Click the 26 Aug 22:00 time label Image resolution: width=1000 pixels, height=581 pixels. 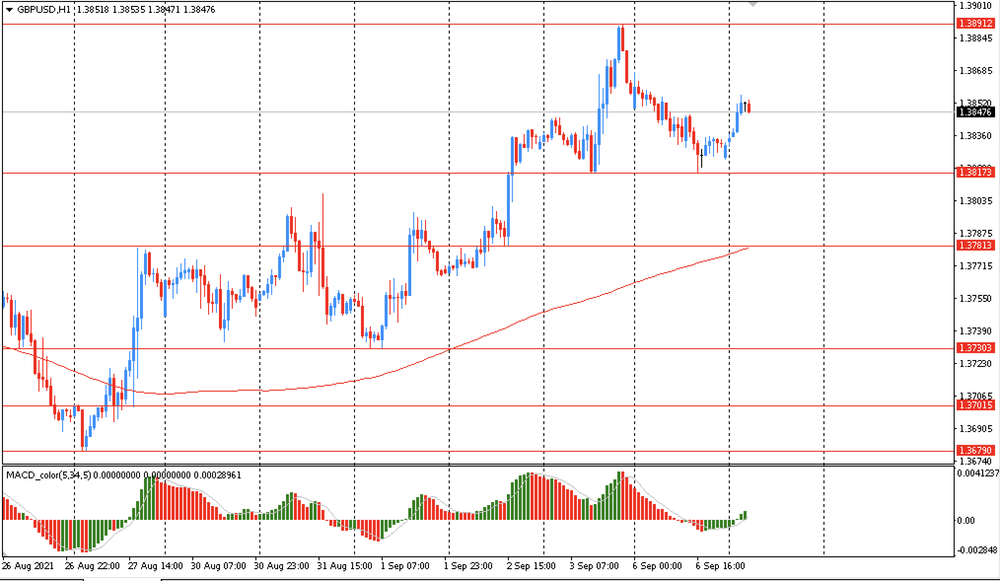[92, 566]
